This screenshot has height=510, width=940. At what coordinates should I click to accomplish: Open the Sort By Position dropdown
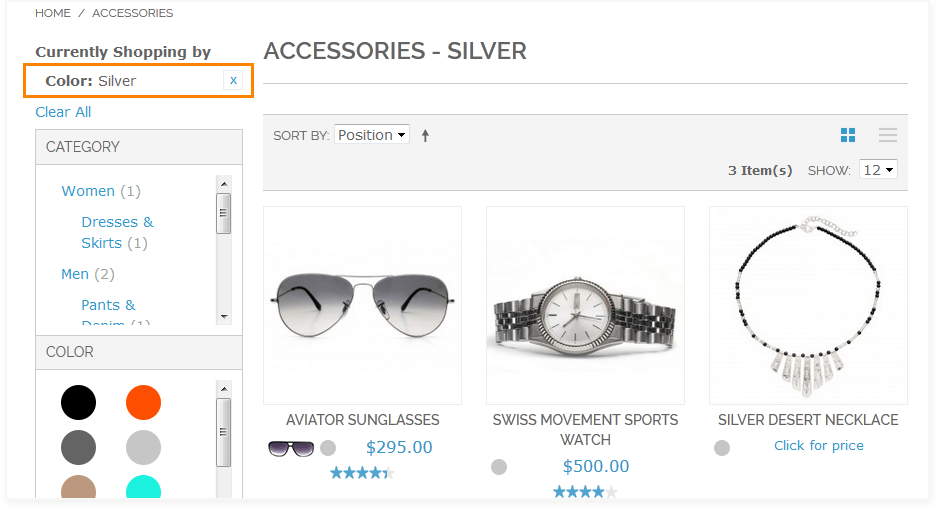[x=372, y=135]
